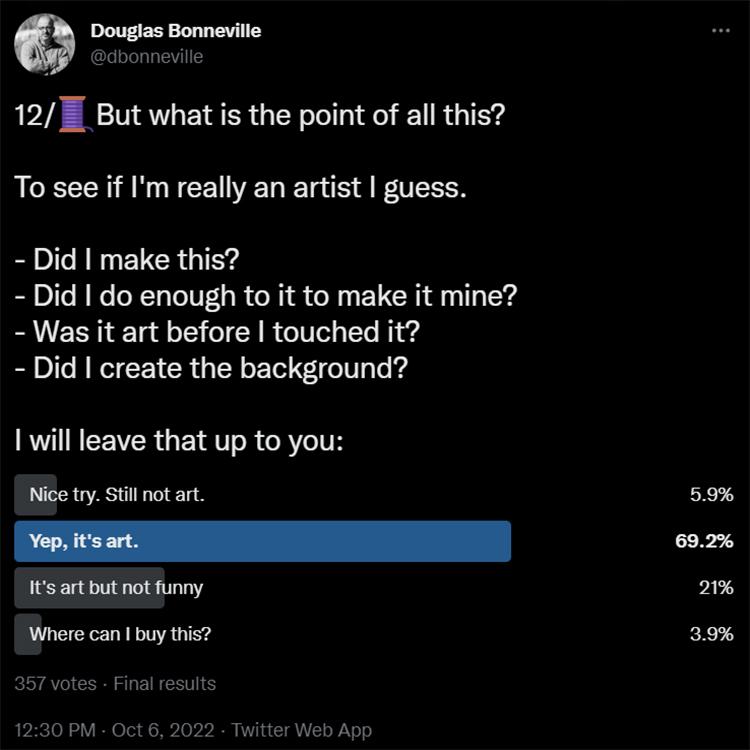Open the 'Twitter Web App' source link
The height and width of the screenshot is (750, 750).
coord(302,730)
